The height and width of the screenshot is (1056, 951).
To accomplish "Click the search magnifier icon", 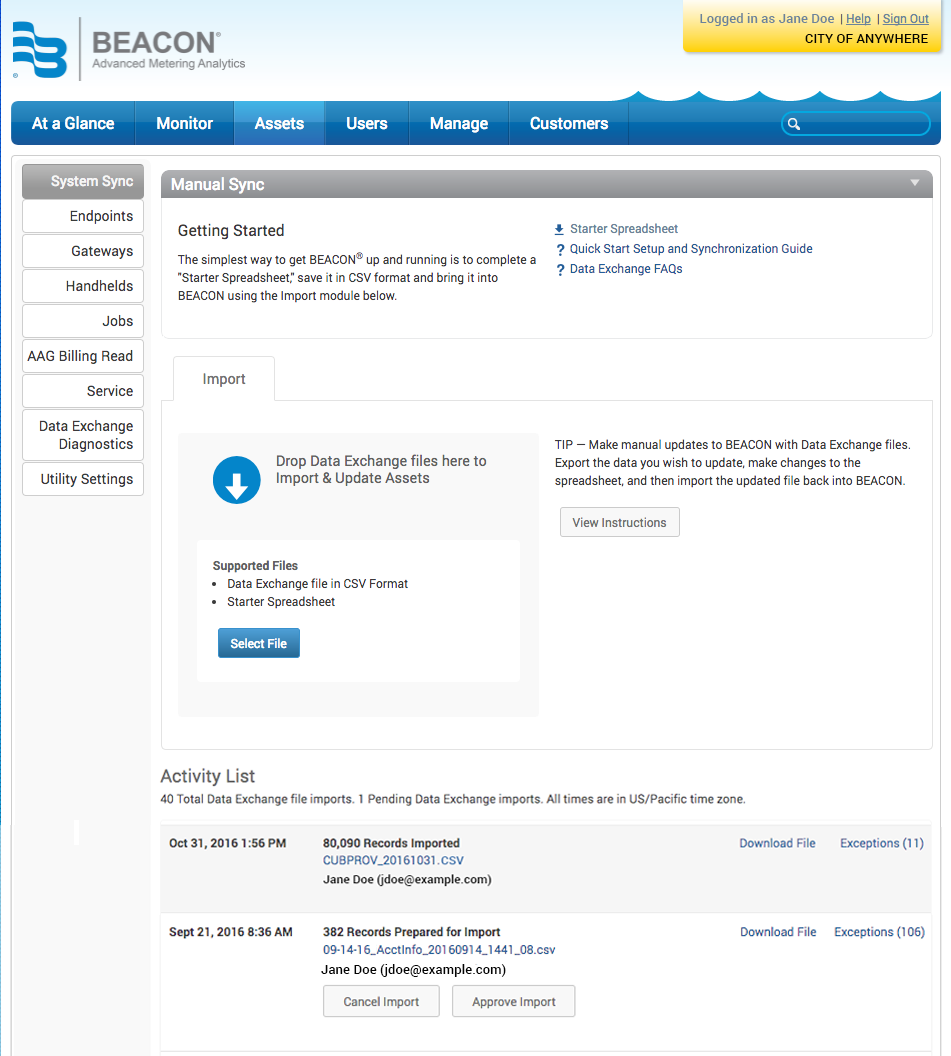I will (x=794, y=123).
